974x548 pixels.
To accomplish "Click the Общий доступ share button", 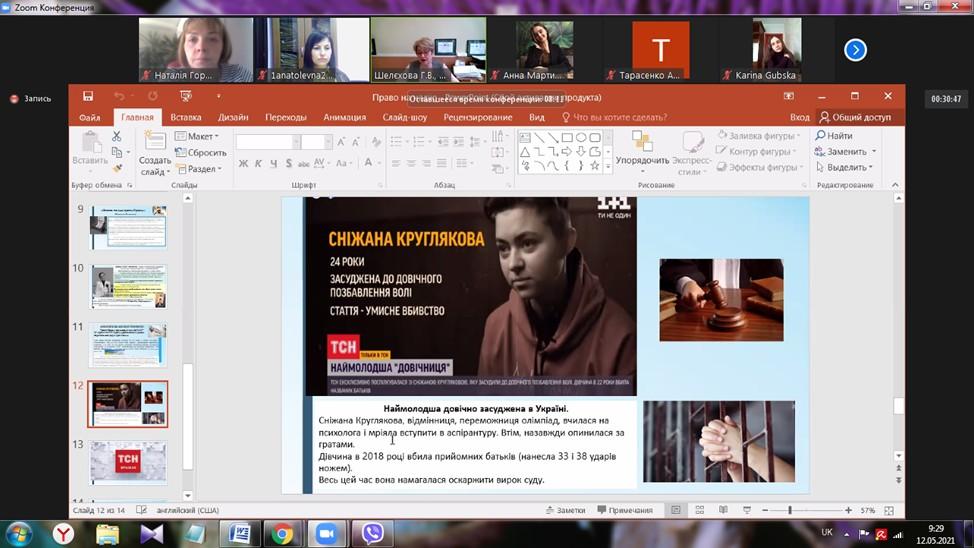I will pyautogui.click(x=855, y=117).
